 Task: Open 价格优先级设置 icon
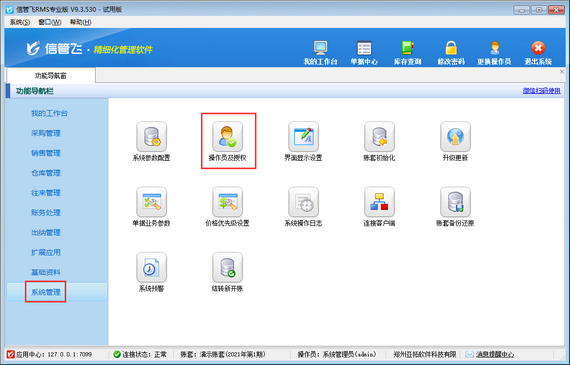[x=227, y=202]
